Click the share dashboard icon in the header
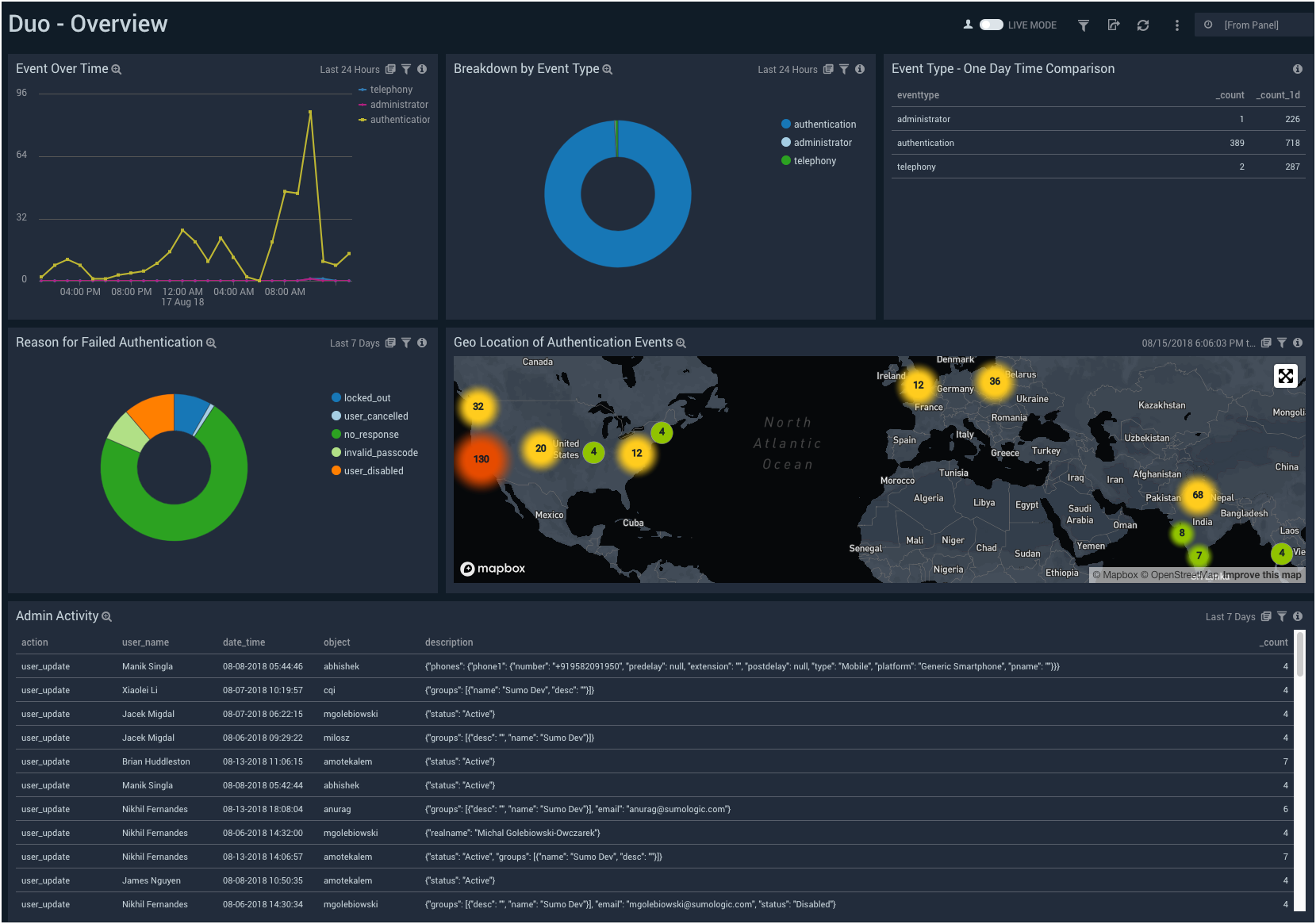This screenshot has height=924, width=1316. [1114, 25]
